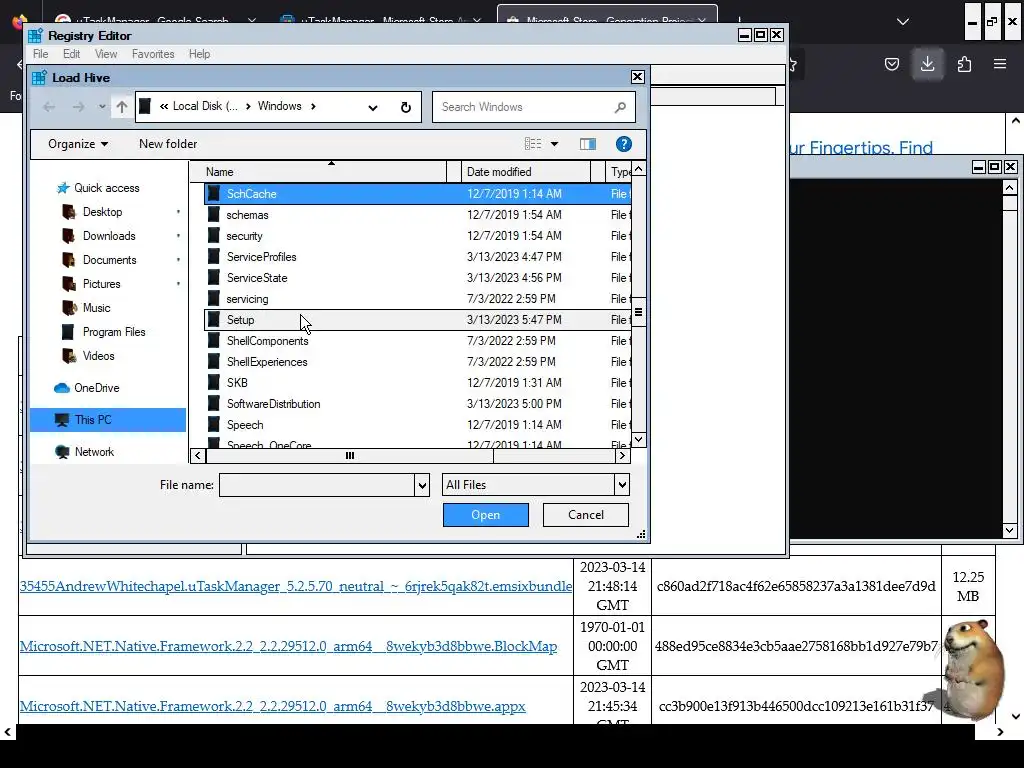Open the File menu in Registry Editor
The image size is (1024, 768).
coord(40,54)
